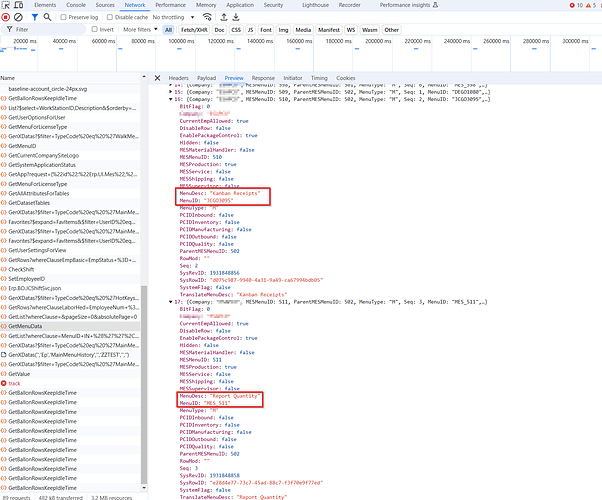This screenshot has height=500, width=602.
Task: Open the Initiator sub-tab
Action: (x=293, y=78)
